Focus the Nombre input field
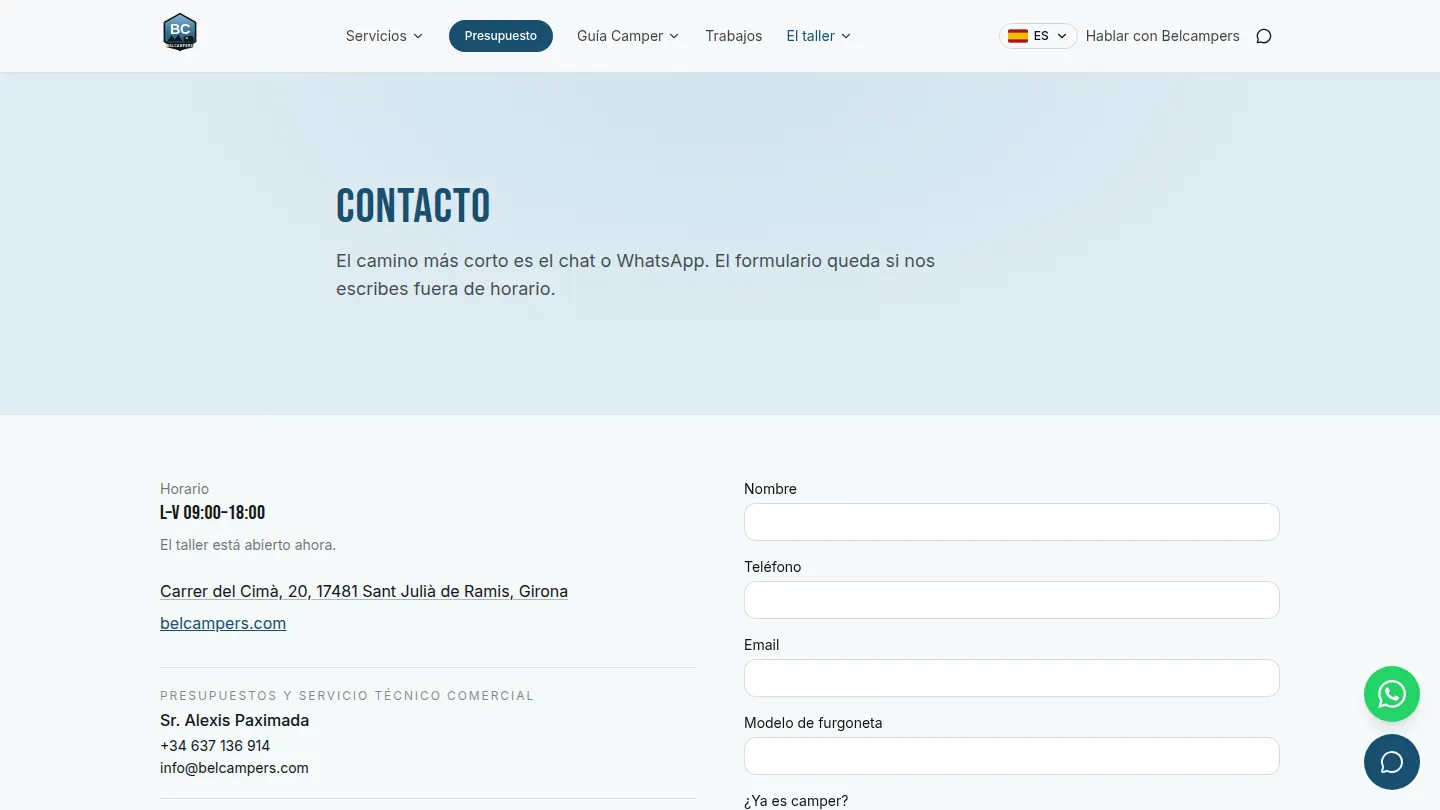The width and height of the screenshot is (1440, 810). coord(1012,522)
